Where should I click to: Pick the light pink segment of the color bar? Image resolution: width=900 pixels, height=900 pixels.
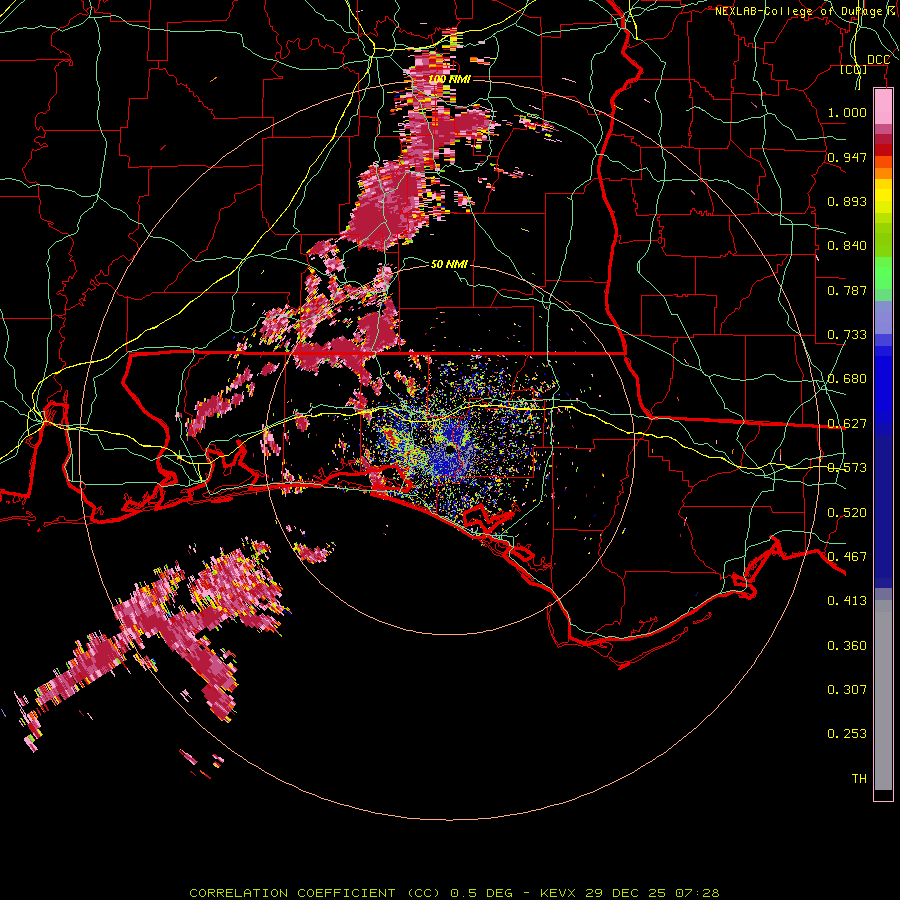(x=883, y=107)
